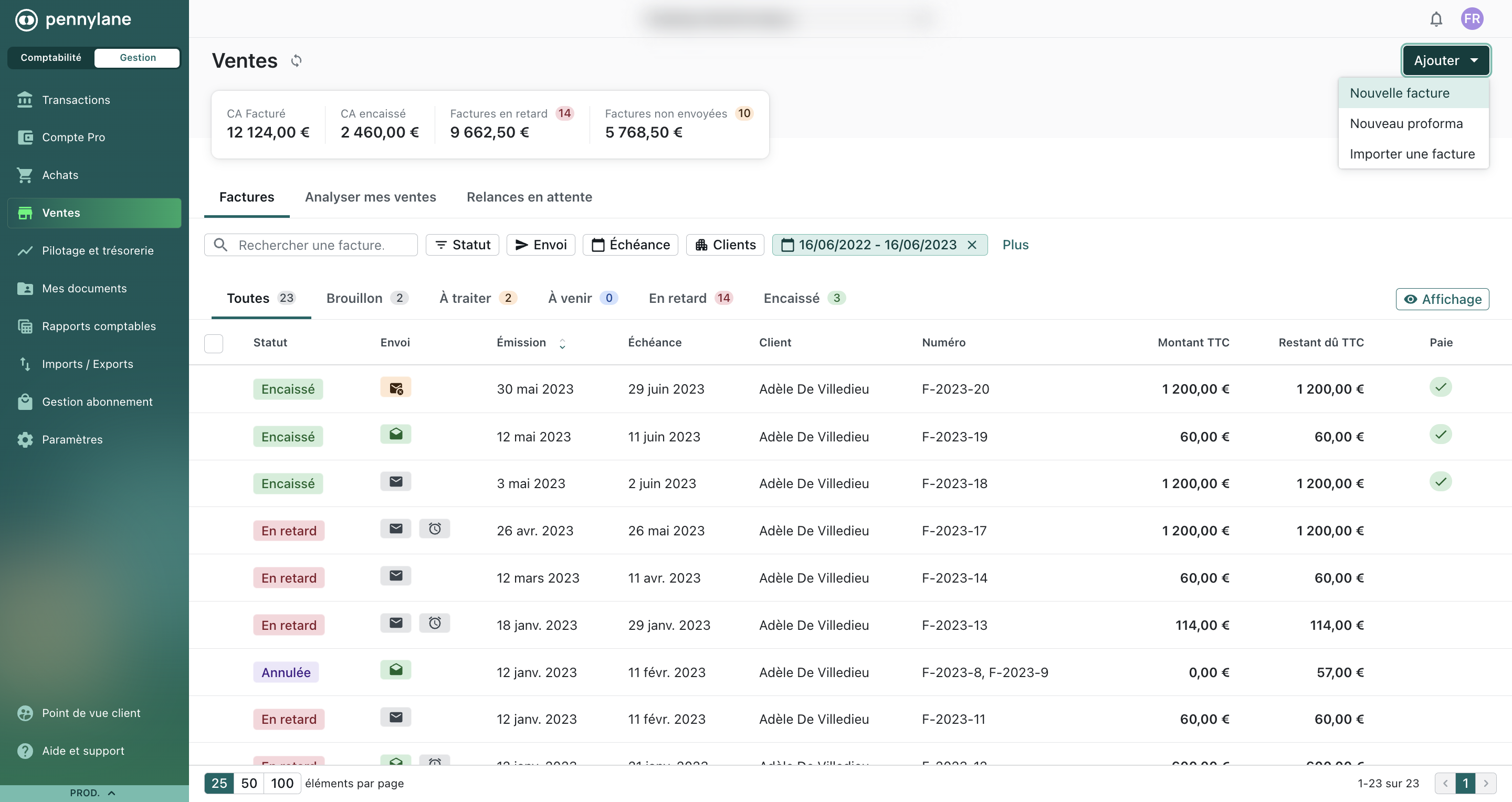
Task: Click opened-mail icon on Annulée invoice row
Action: point(396,670)
